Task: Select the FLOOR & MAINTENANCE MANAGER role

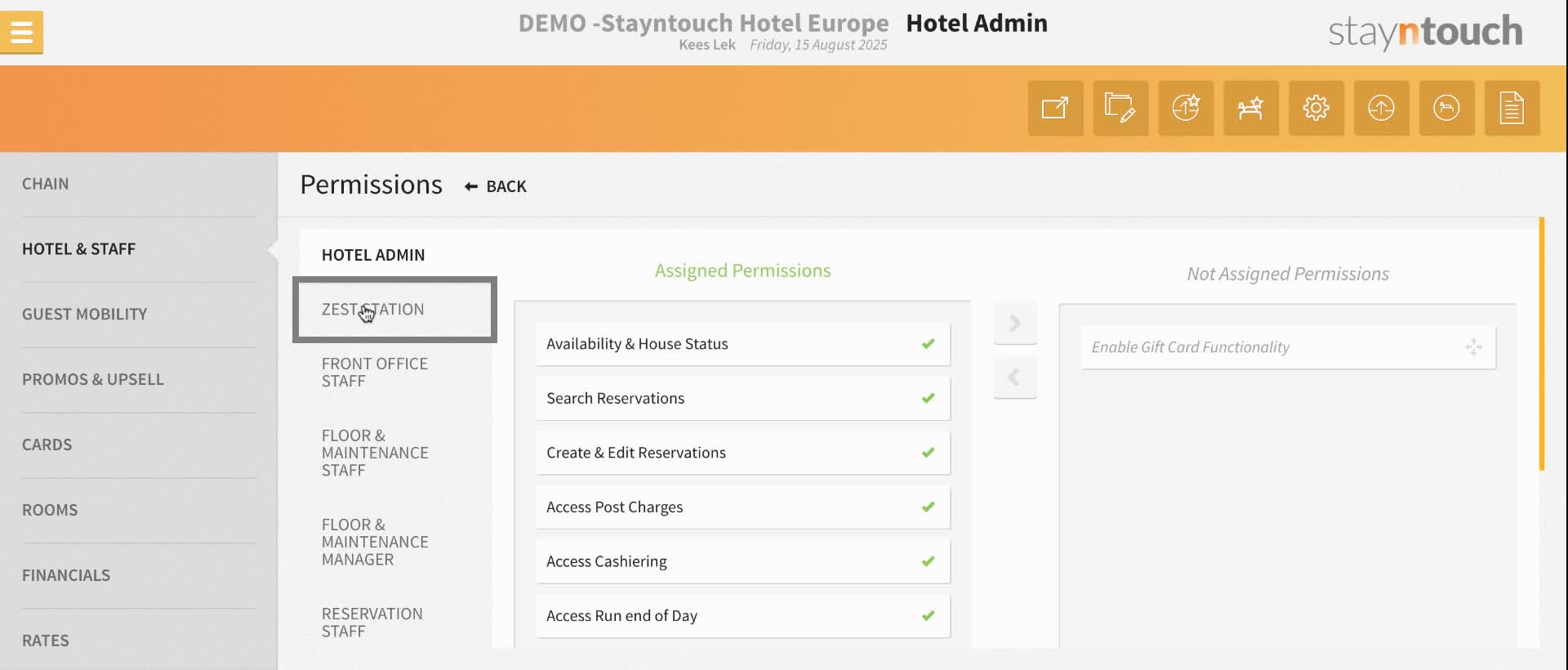Action: [375, 542]
